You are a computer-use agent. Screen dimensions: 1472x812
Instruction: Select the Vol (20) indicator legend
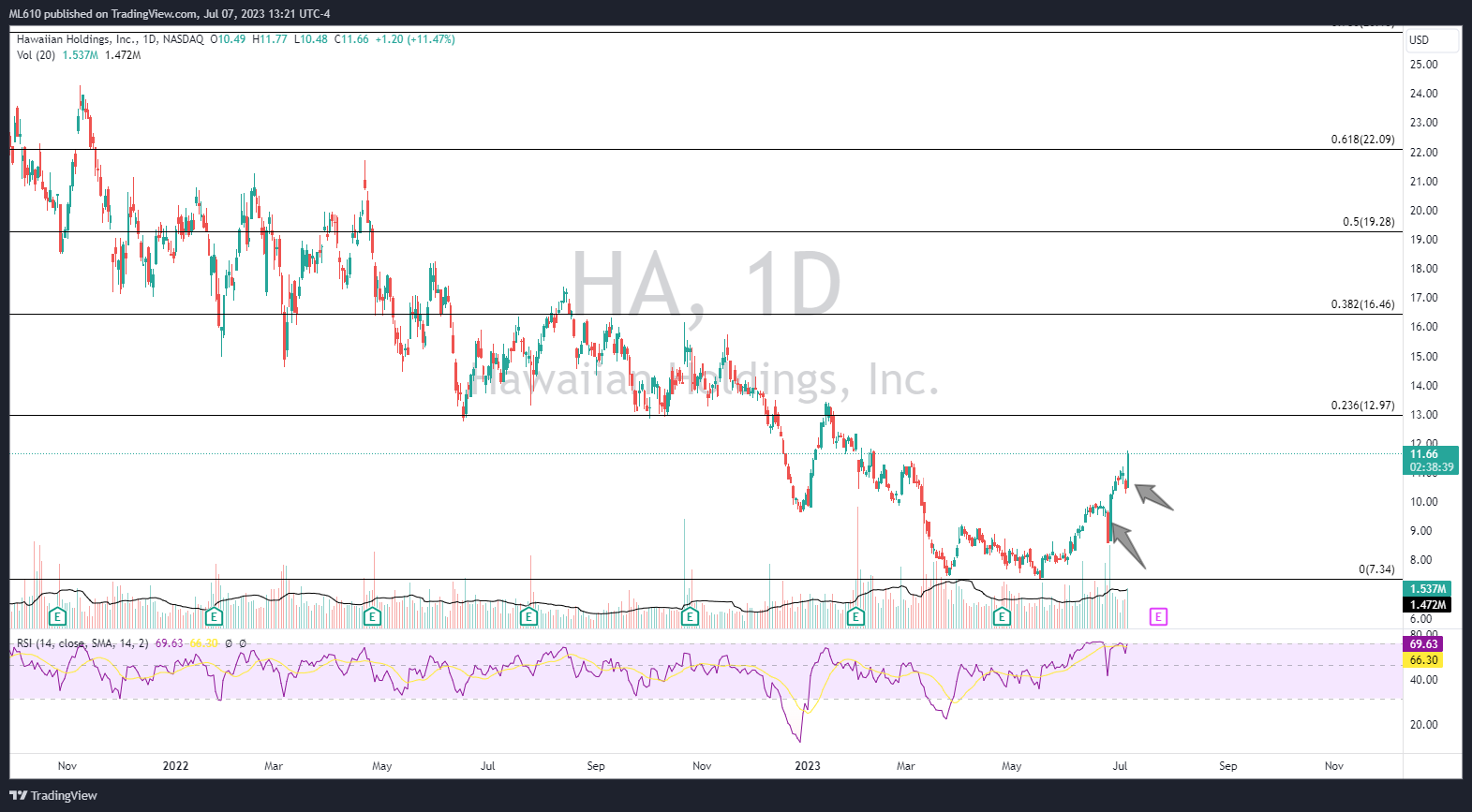pyautogui.click(x=36, y=55)
